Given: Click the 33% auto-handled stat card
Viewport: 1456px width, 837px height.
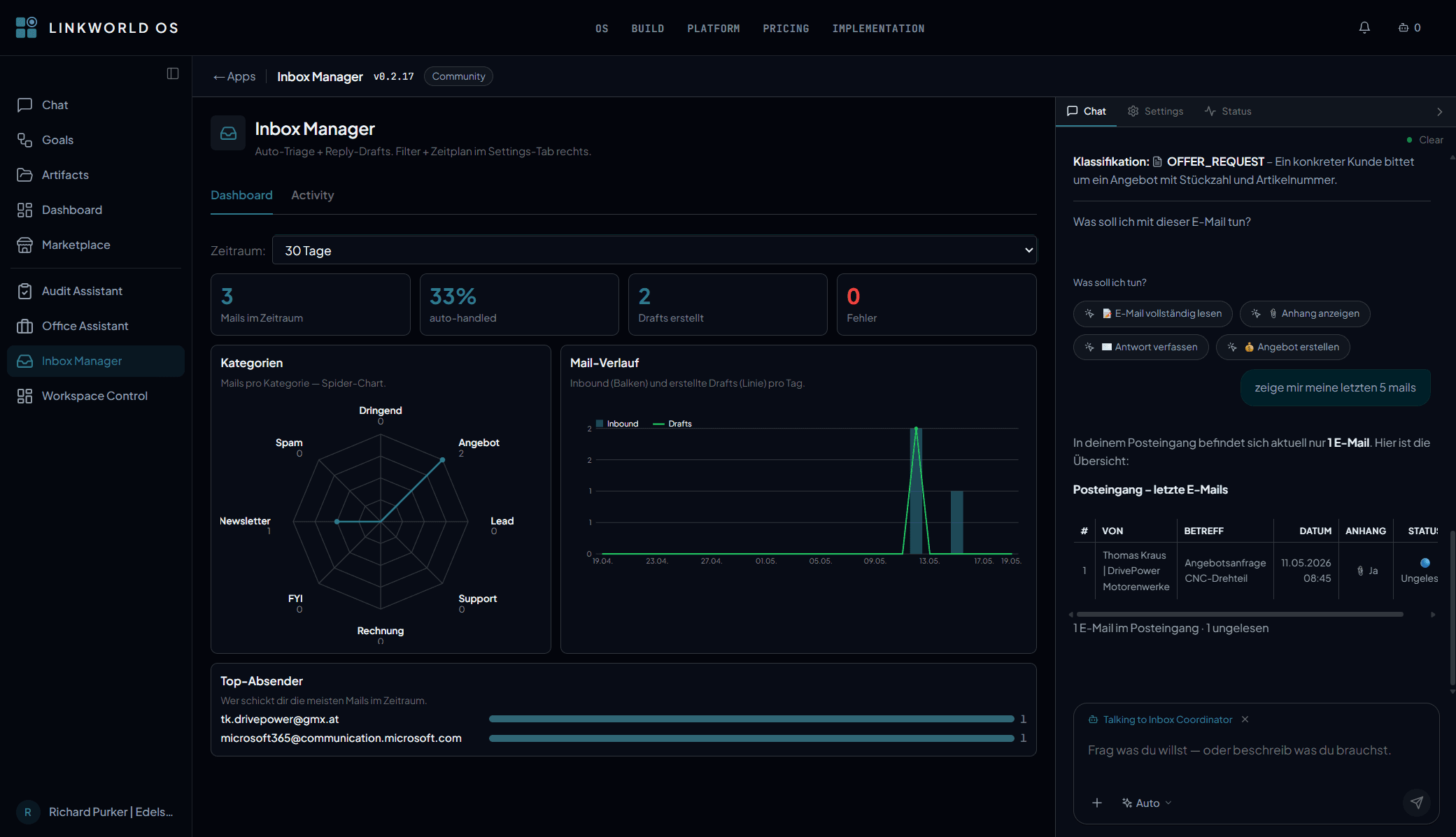Looking at the screenshot, I should [x=519, y=305].
